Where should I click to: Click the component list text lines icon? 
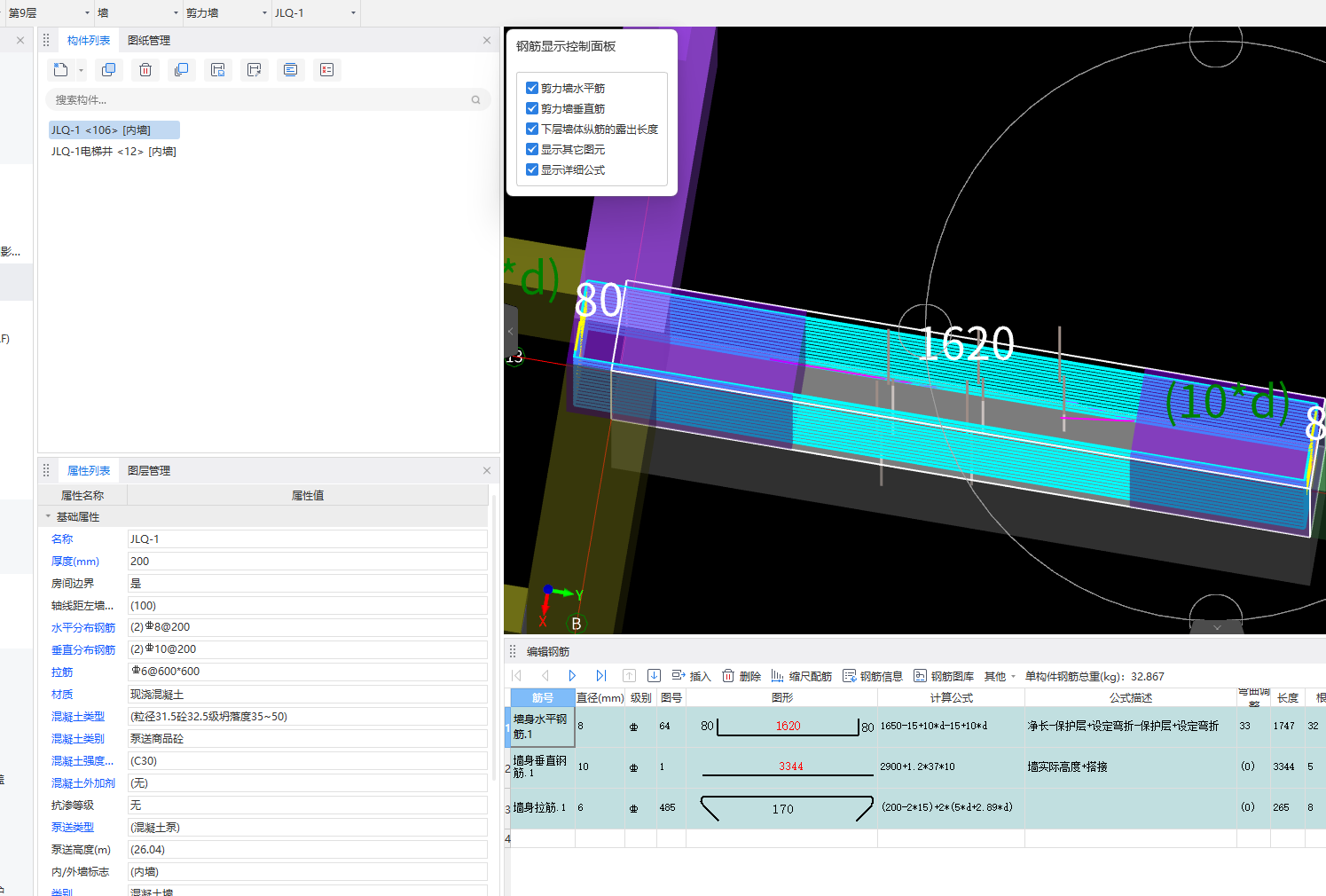(290, 70)
